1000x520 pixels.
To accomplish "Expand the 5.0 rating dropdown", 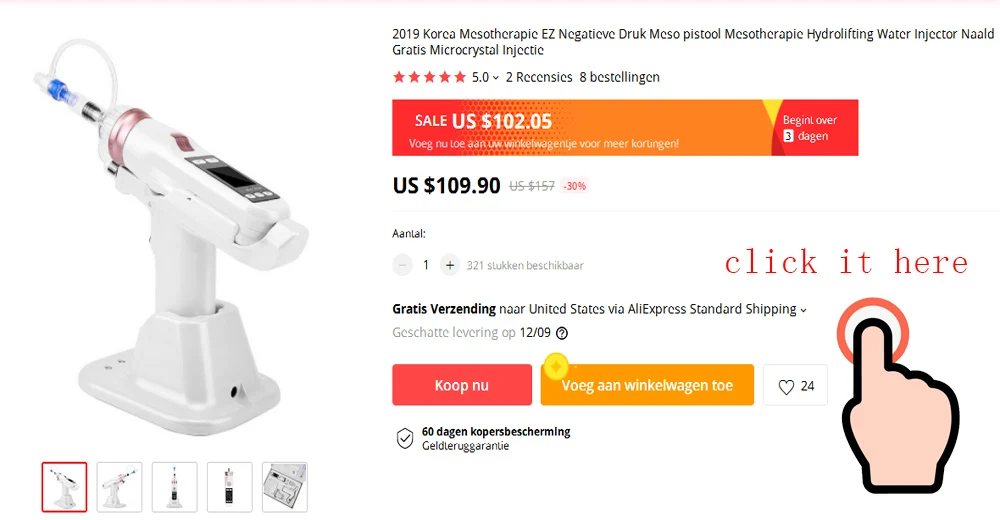I will pos(485,77).
